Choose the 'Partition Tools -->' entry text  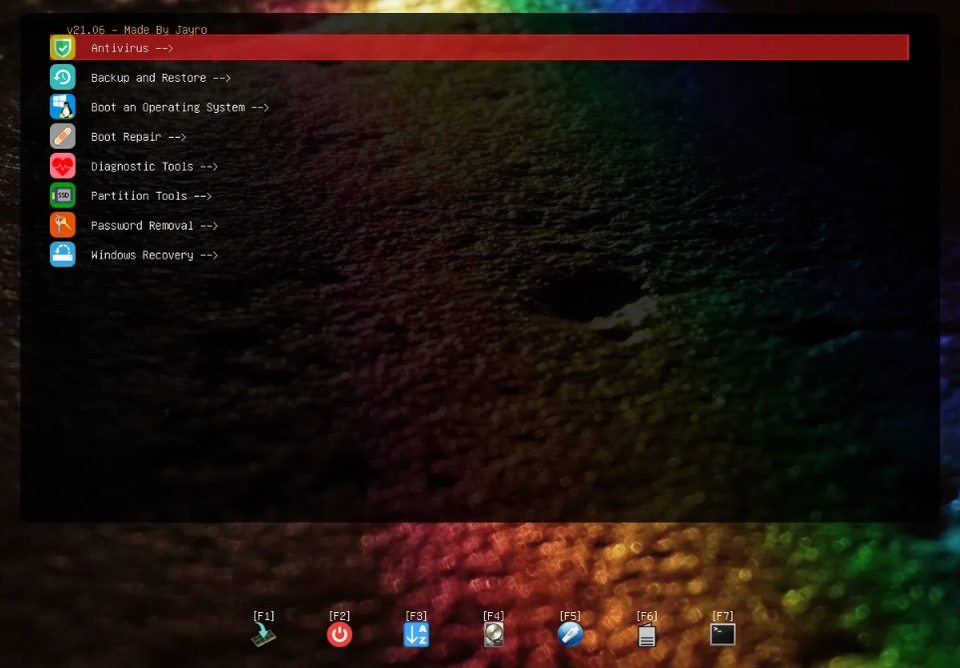point(151,196)
